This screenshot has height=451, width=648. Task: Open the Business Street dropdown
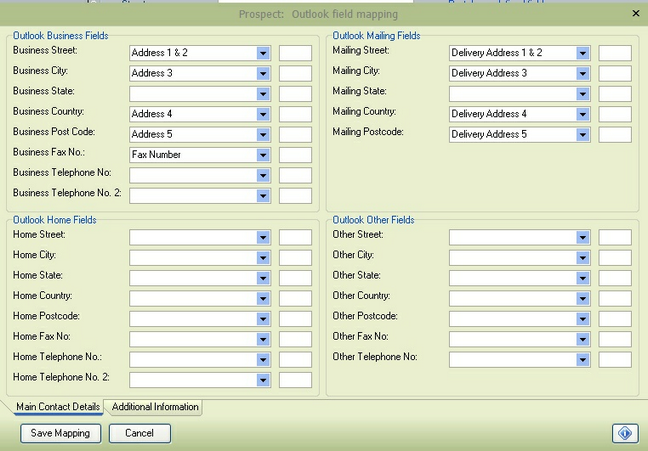coord(263,53)
